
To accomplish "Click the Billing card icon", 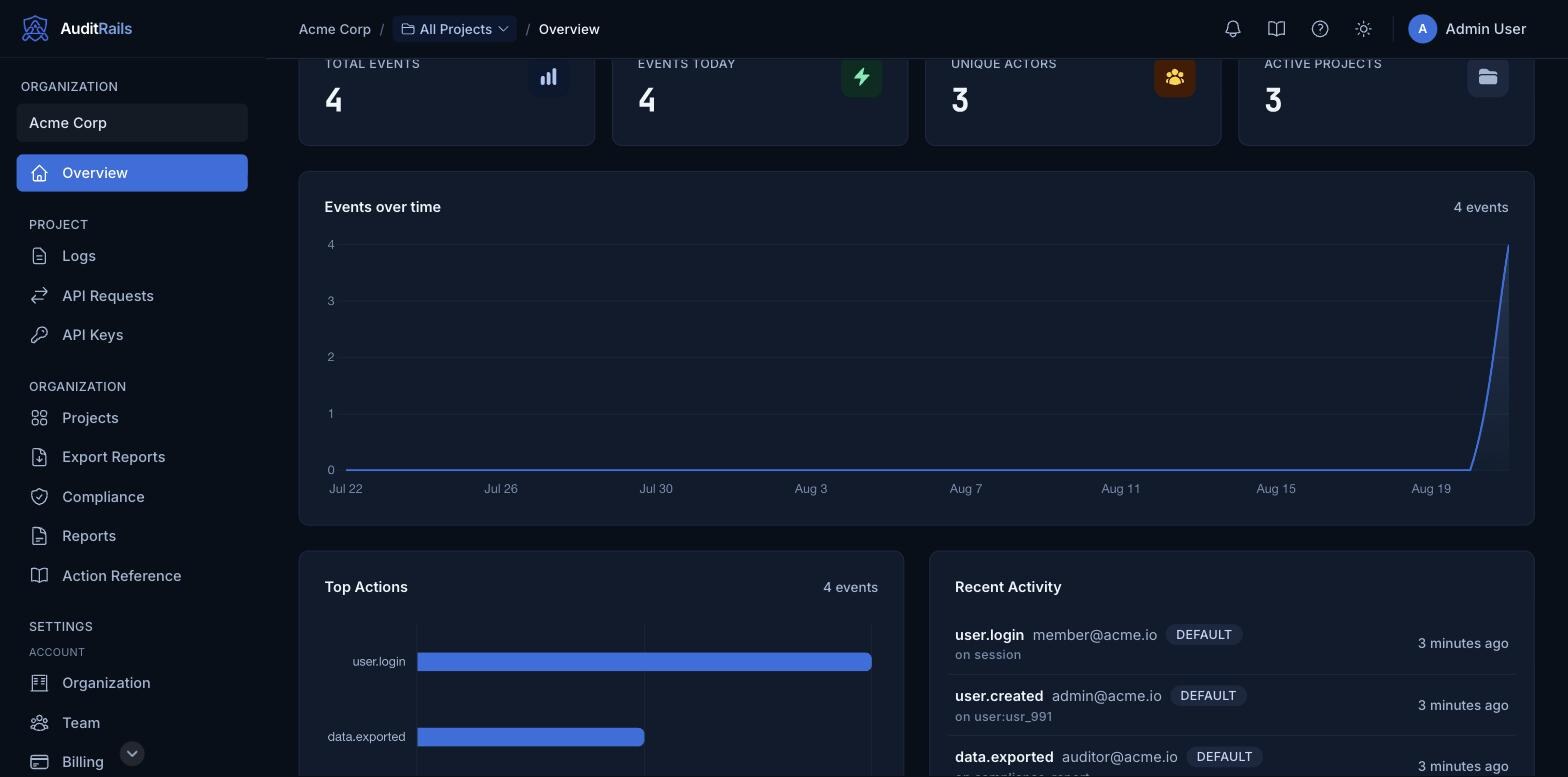I will point(39,762).
